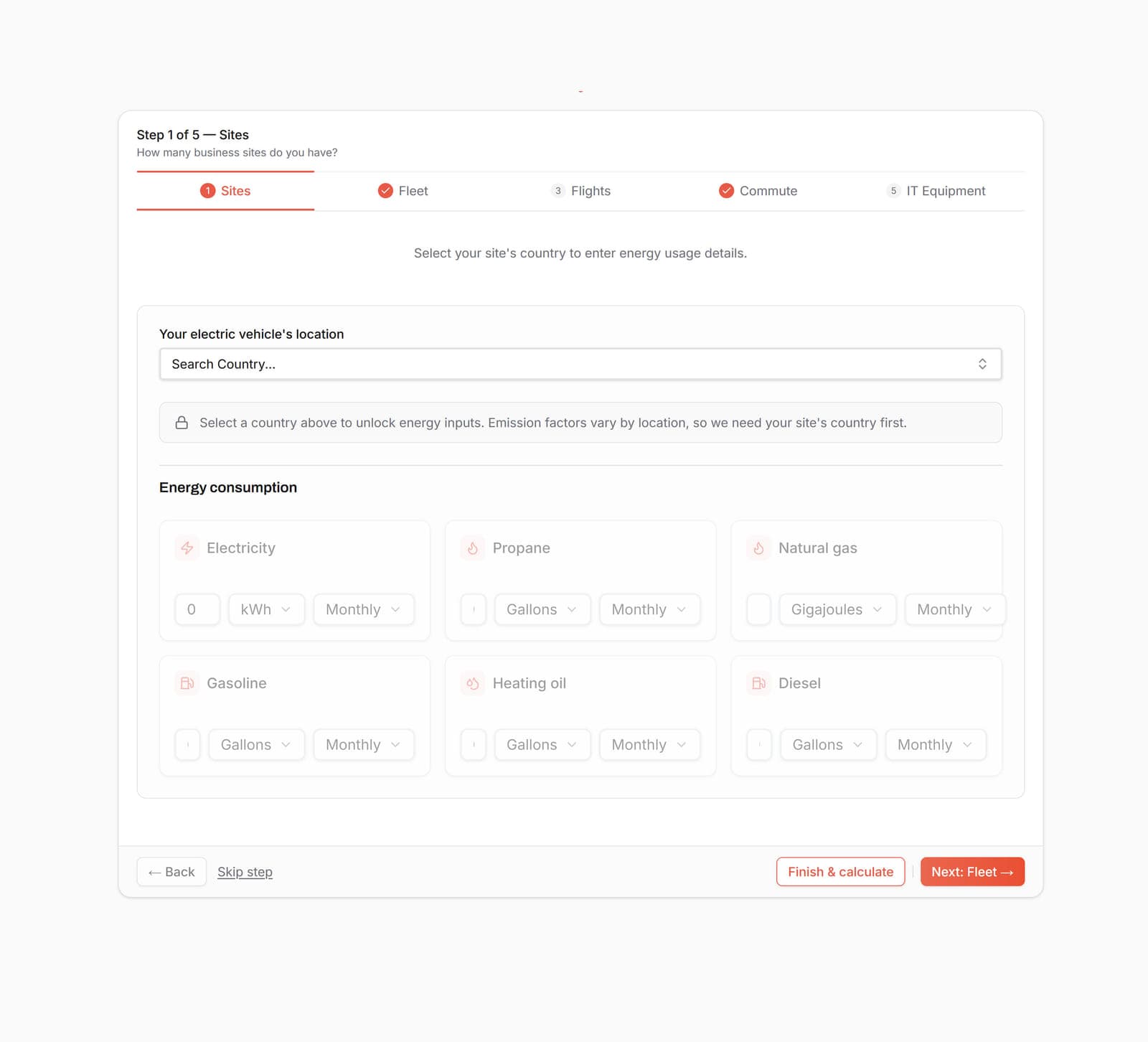Open the Electricity Monthly period dropdown
This screenshot has width=1148, height=1042.
(364, 609)
